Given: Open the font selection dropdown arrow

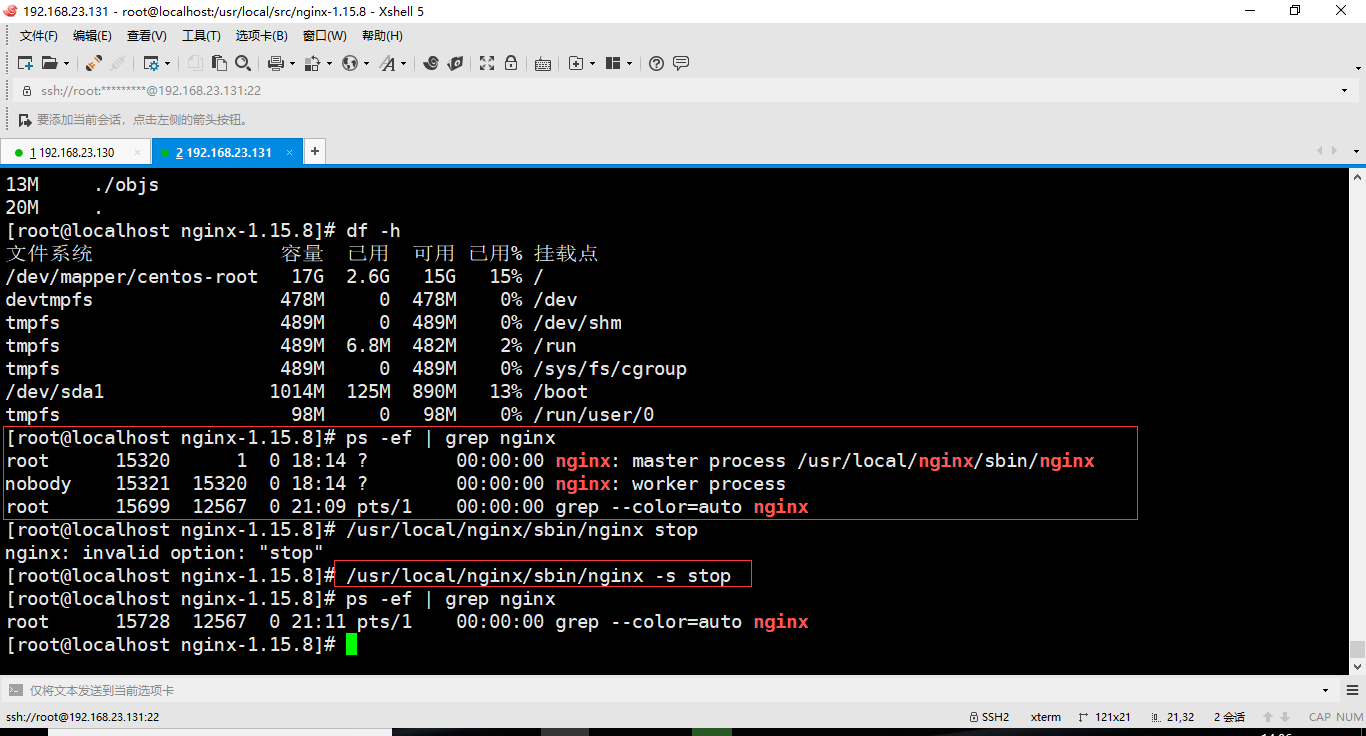Looking at the screenshot, I should 401,63.
